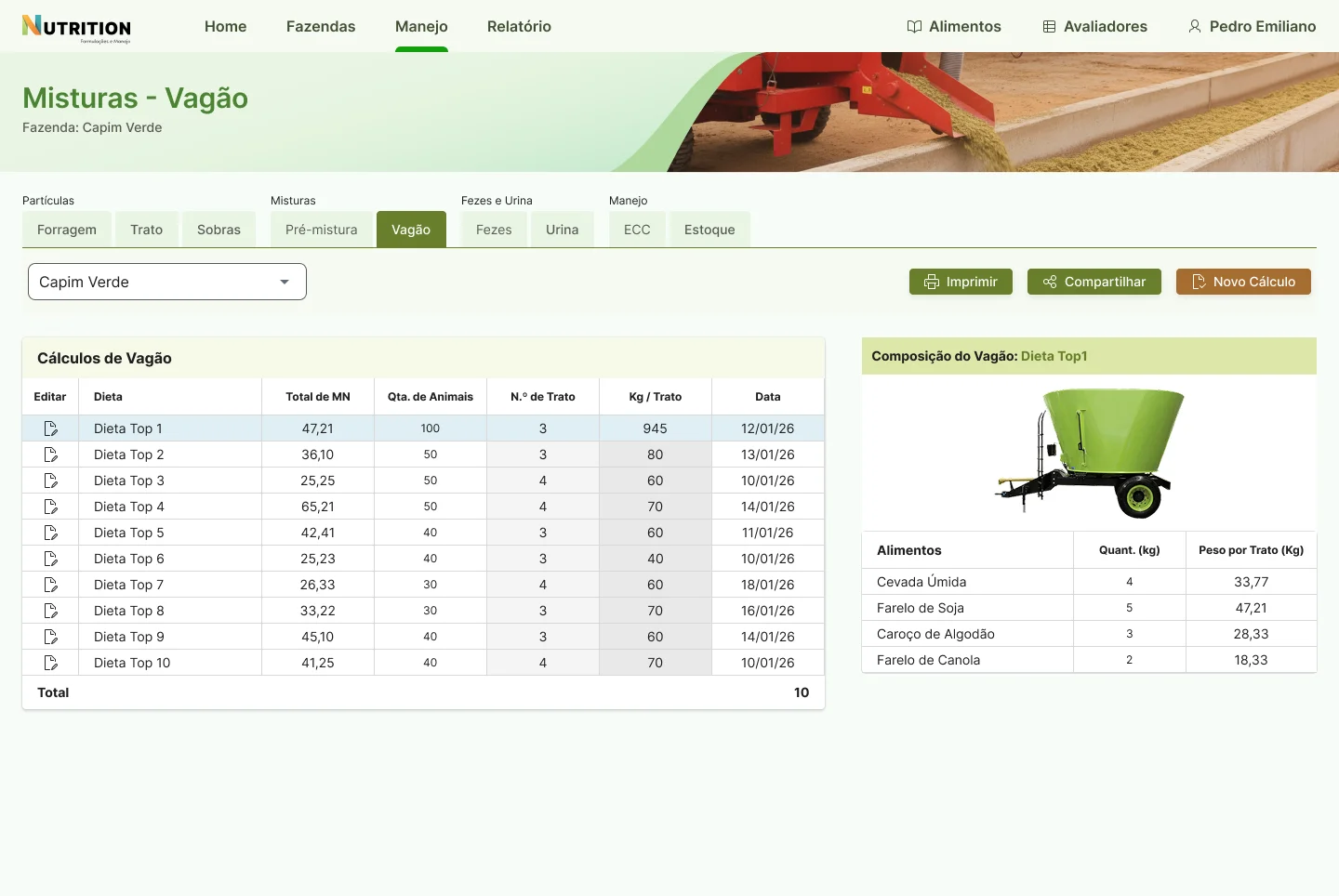1339x896 pixels.
Task: Select the Cevada Úmida row
Action: (x=1089, y=582)
